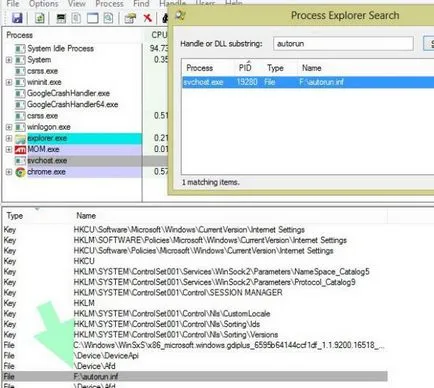The width and height of the screenshot is (434, 388).
Task: Click the red MOM.exe AMD icon
Action: tap(20, 150)
